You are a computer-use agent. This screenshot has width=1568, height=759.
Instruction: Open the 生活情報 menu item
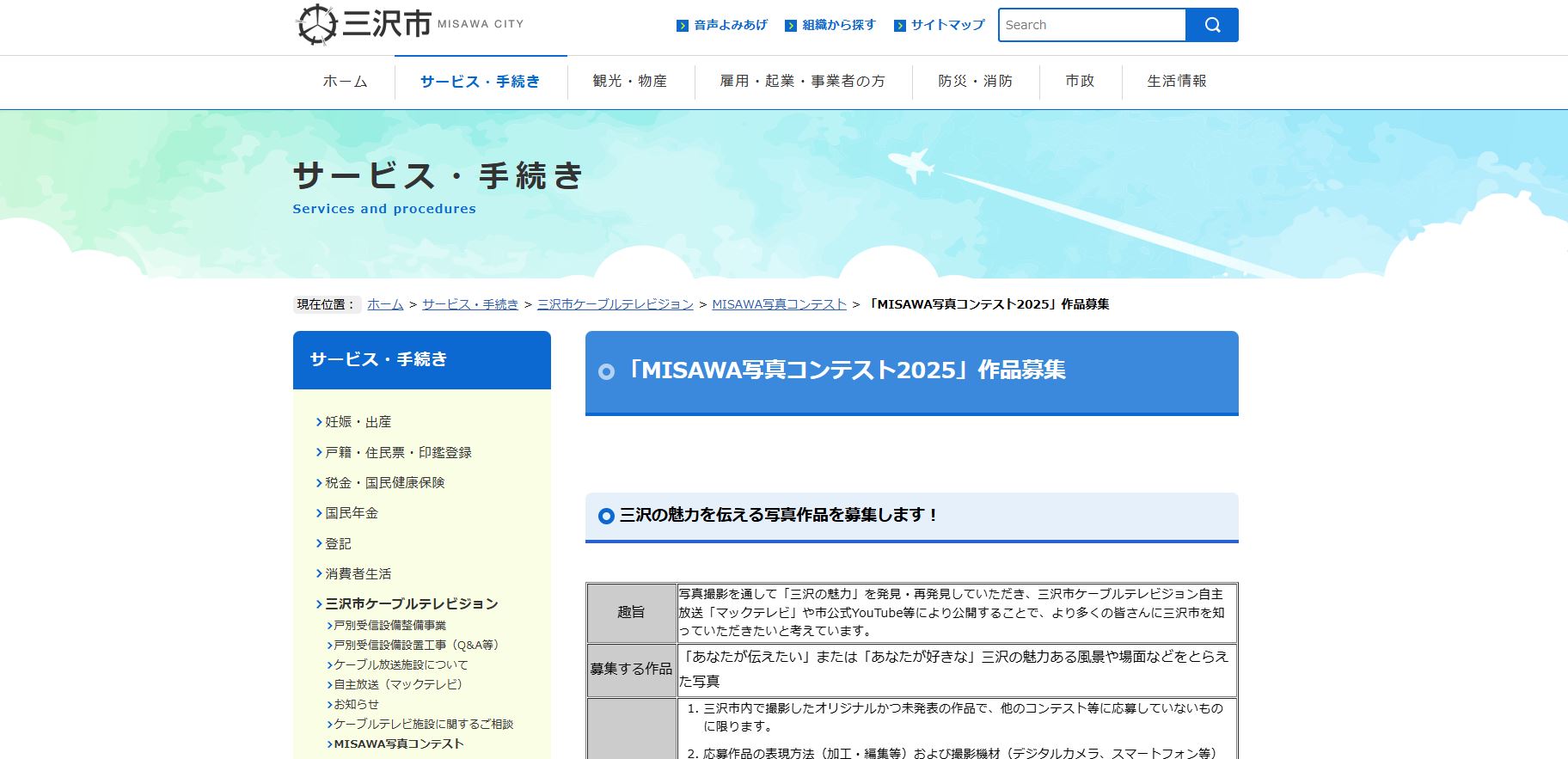point(1176,81)
